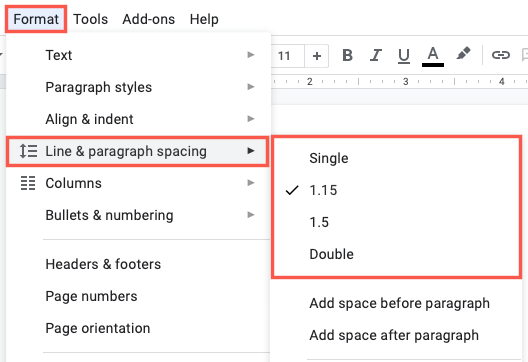Toggle bold formatting in toolbar
Image resolution: width=528 pixels, height=362 pixels.
pyautogui.click(x=347, y=55)
